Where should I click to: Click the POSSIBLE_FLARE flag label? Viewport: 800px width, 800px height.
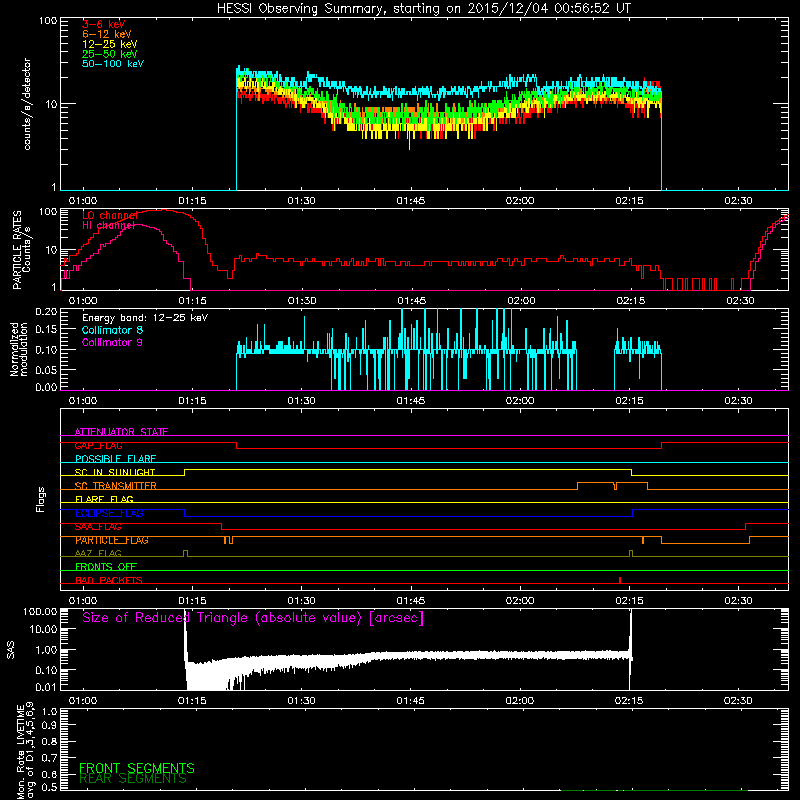(115, 459)
